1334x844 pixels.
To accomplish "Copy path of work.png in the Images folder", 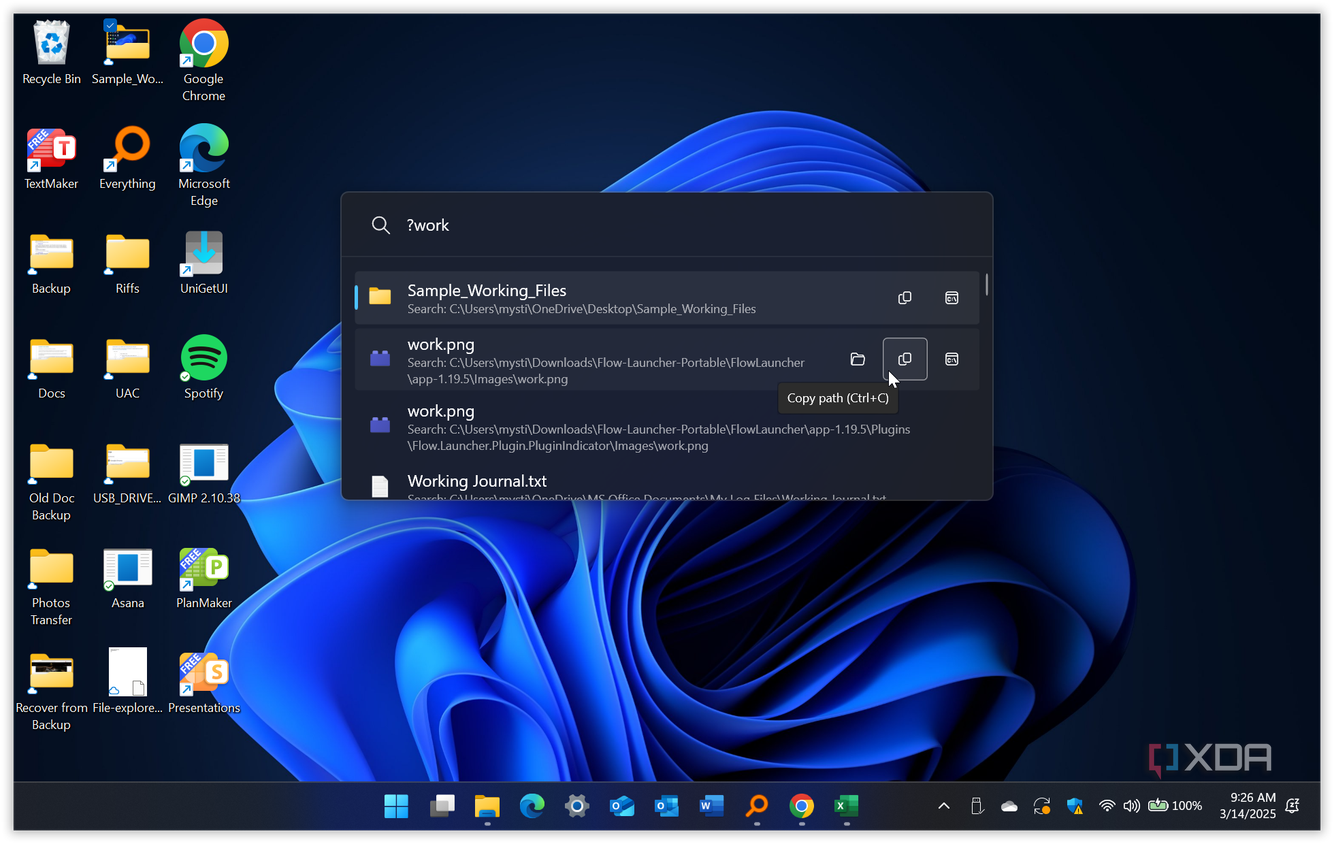I will (x=905, y=359).
